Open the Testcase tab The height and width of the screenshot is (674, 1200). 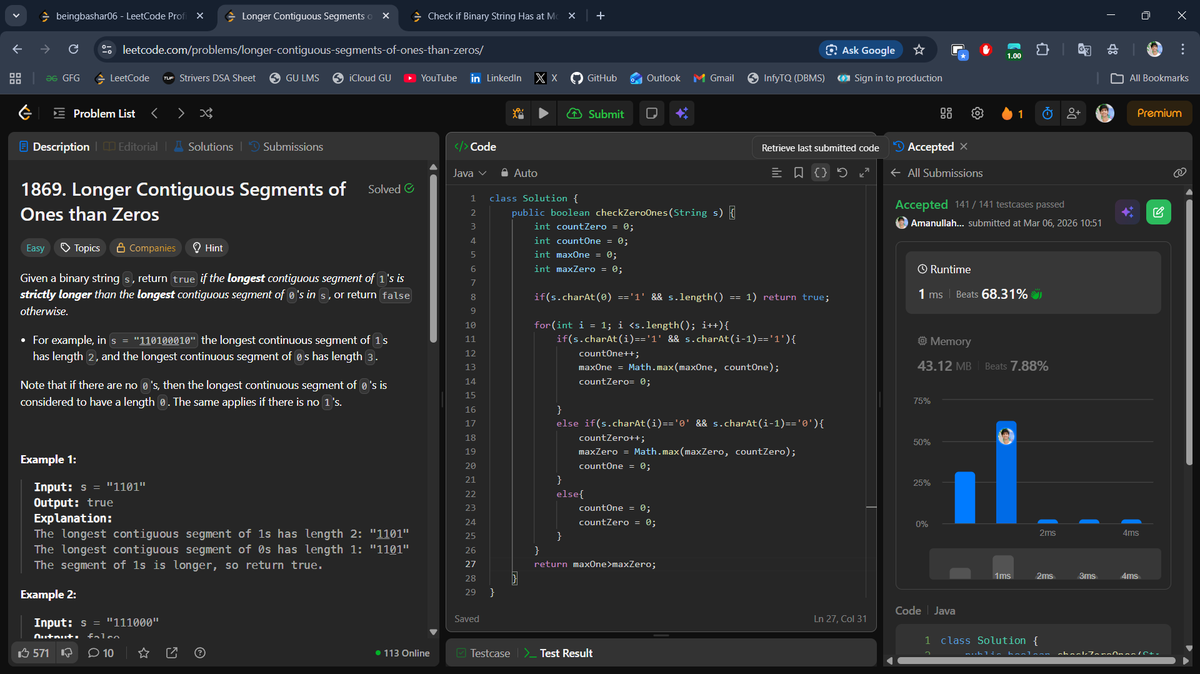click(x=482, y=653)
